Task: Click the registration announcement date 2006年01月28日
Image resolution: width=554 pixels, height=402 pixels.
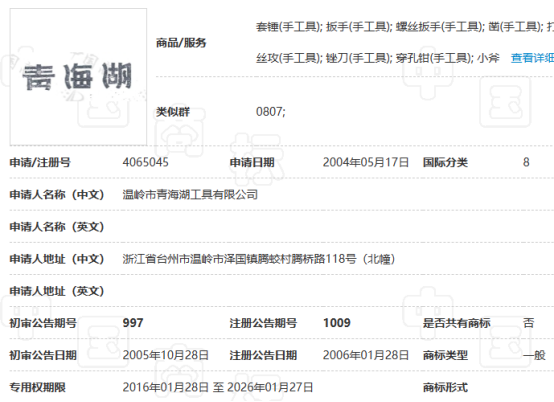Action: pyautogui.click(x=366, y=355)
